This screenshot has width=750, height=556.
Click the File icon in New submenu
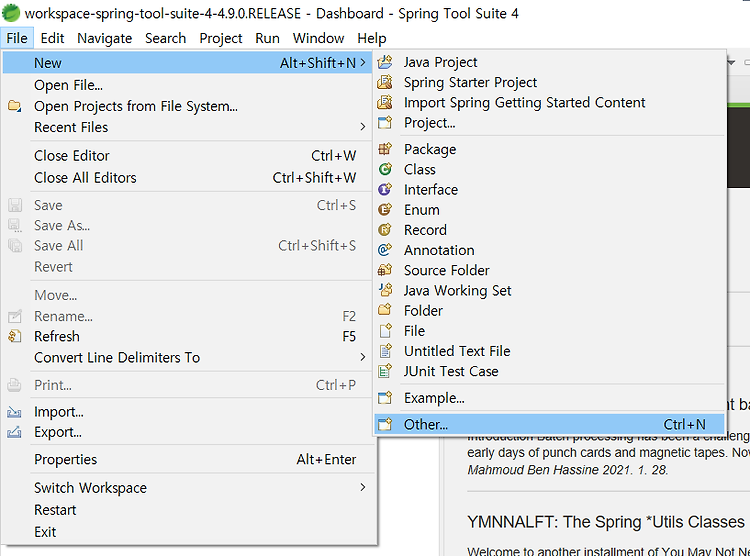(385, 331)
